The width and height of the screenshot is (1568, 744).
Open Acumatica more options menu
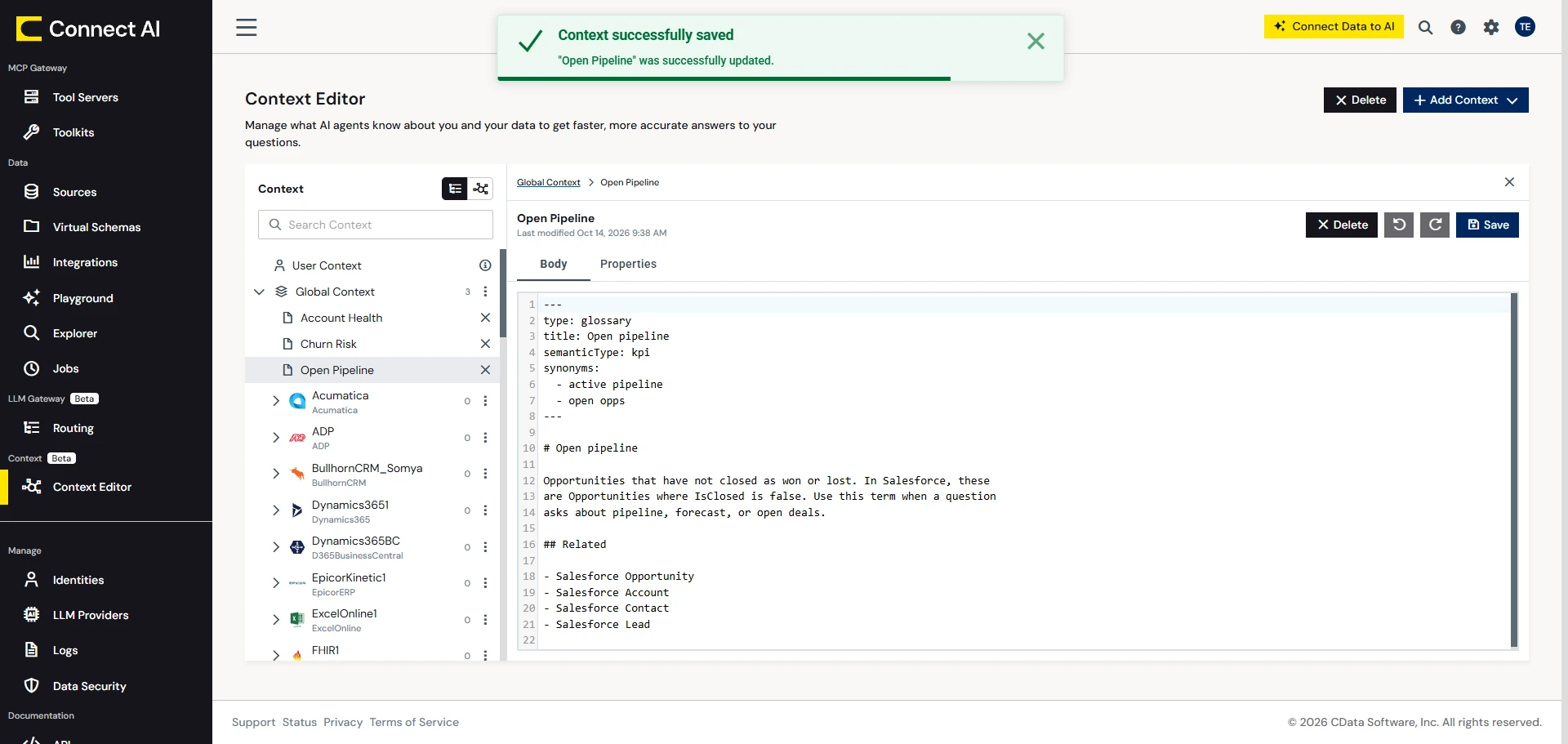(x=485, y=401)
